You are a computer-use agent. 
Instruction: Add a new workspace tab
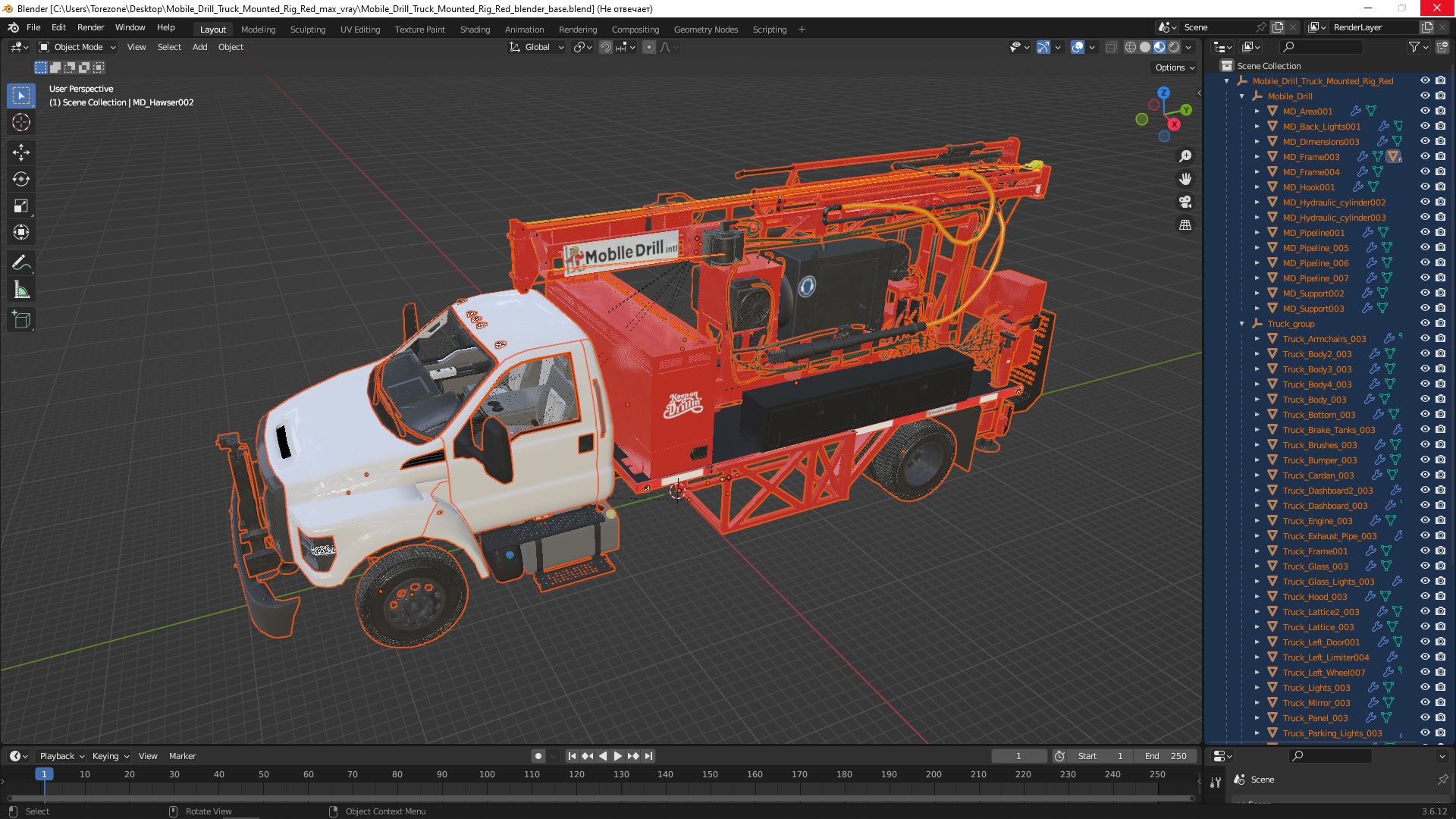[802, 30]
